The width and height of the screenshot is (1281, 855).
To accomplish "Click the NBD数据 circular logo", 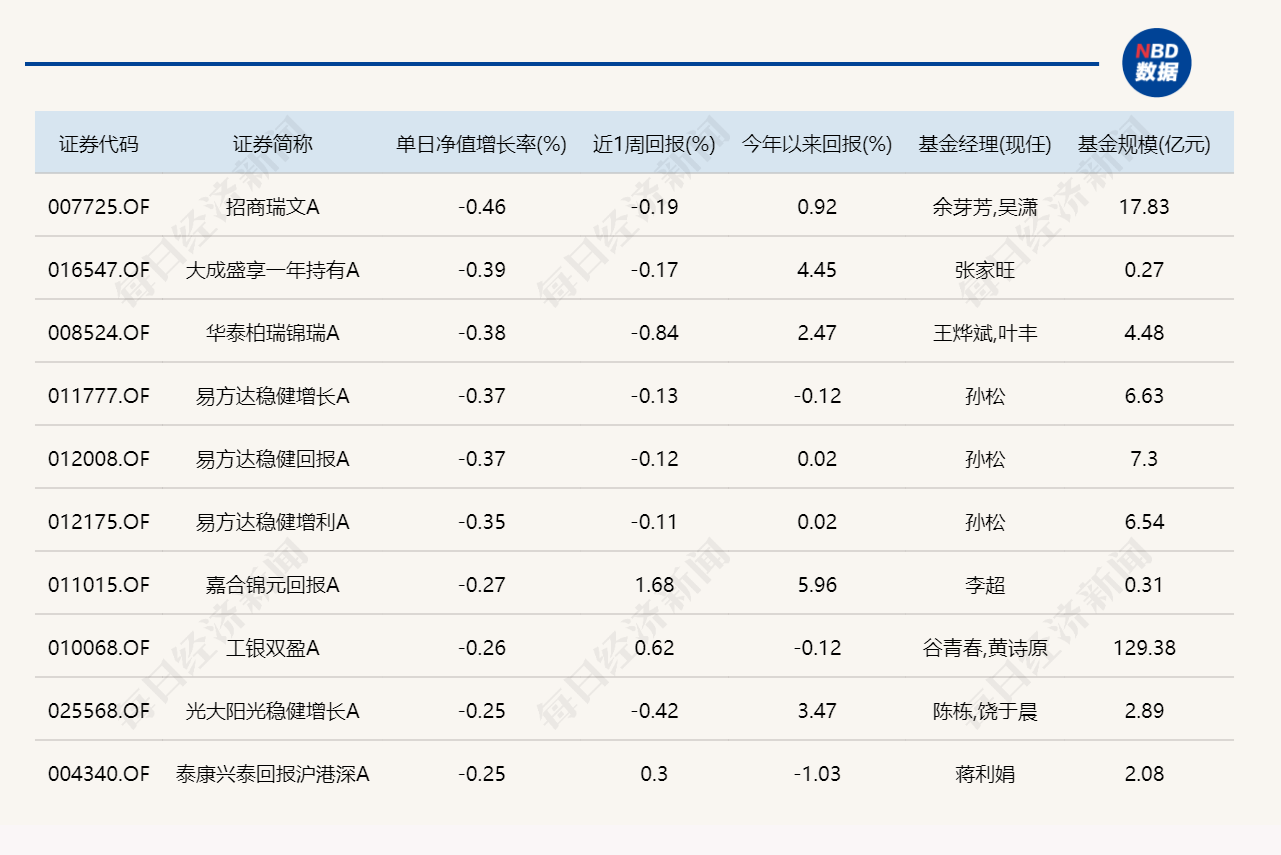I will point(1156,62).
